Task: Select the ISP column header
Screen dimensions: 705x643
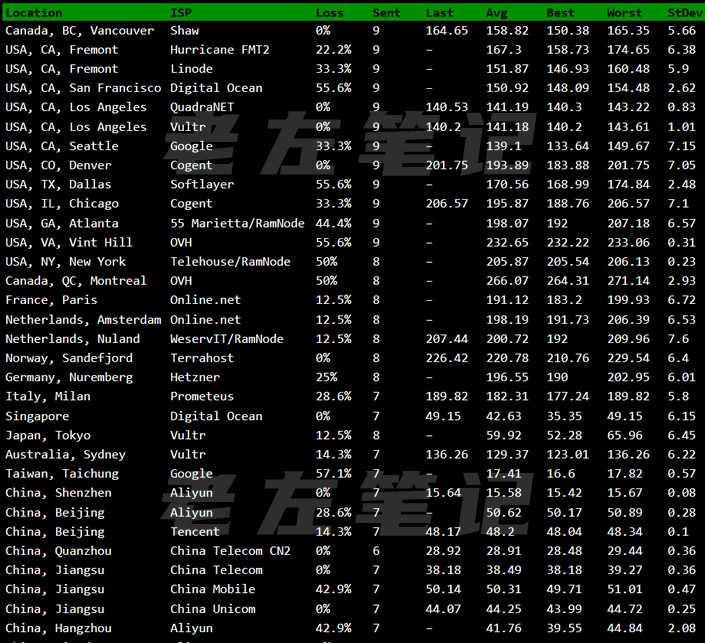Action: pyautogui.click(x=181, y=13)
